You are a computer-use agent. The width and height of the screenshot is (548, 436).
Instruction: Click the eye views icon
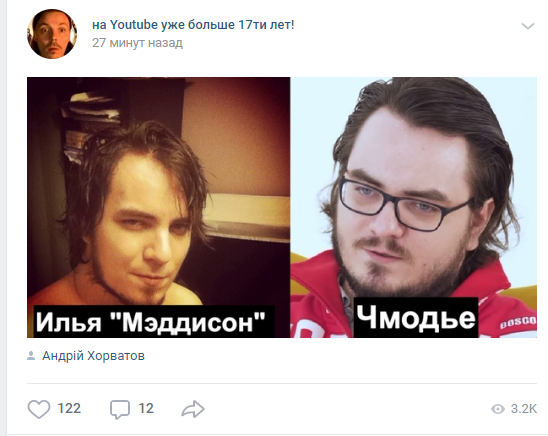click(498, 409)
